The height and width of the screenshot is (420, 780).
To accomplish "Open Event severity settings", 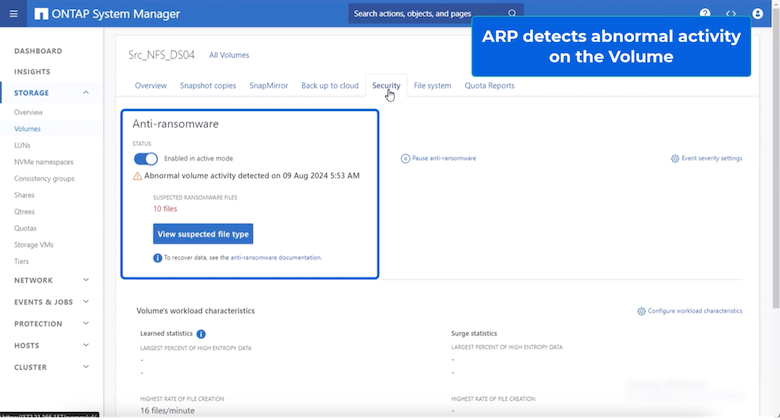I will [712, 158].
